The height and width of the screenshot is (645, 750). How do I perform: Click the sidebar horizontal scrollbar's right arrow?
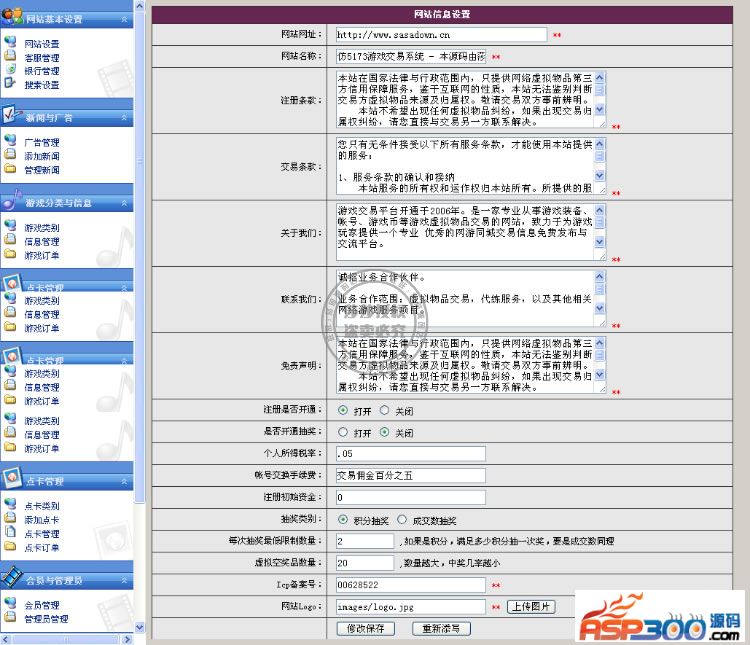[x=127, y=639]
